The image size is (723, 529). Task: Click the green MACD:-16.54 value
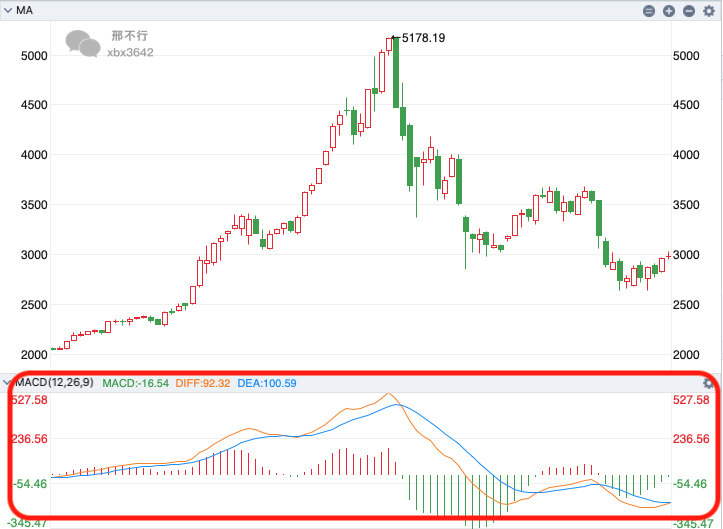coord(135,383)
